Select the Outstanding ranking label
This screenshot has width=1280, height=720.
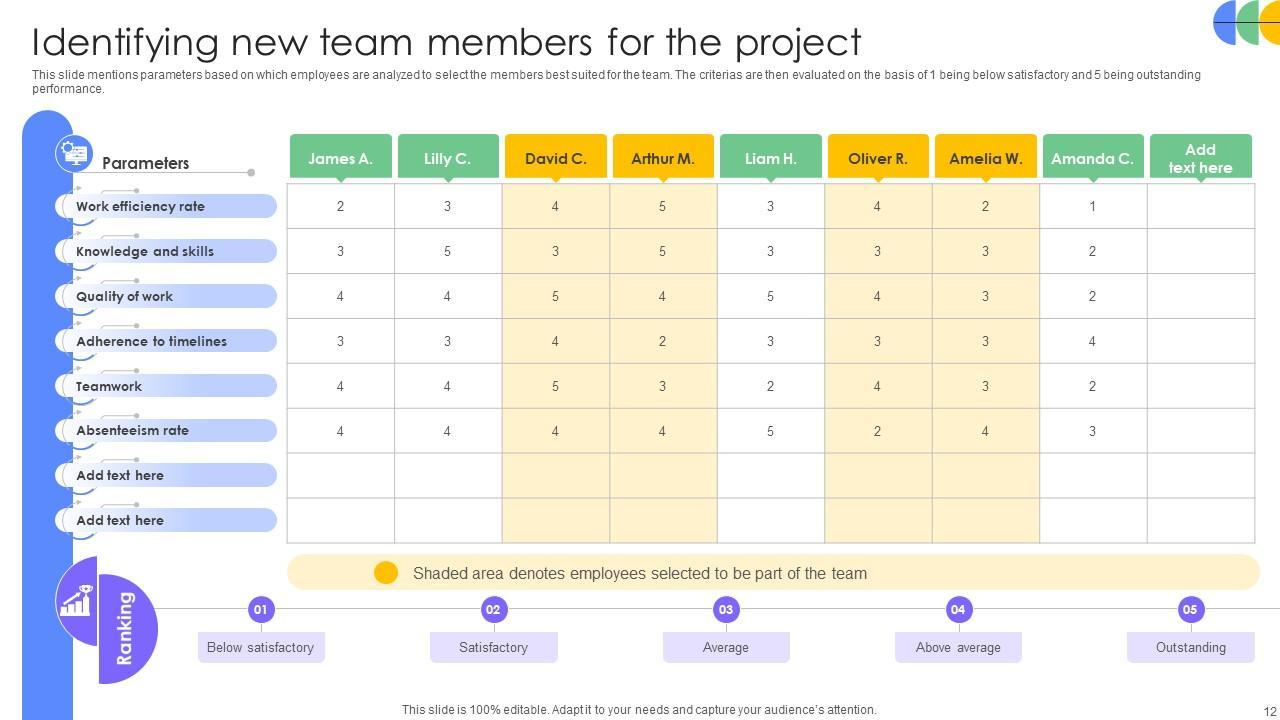click(1190, 647)
